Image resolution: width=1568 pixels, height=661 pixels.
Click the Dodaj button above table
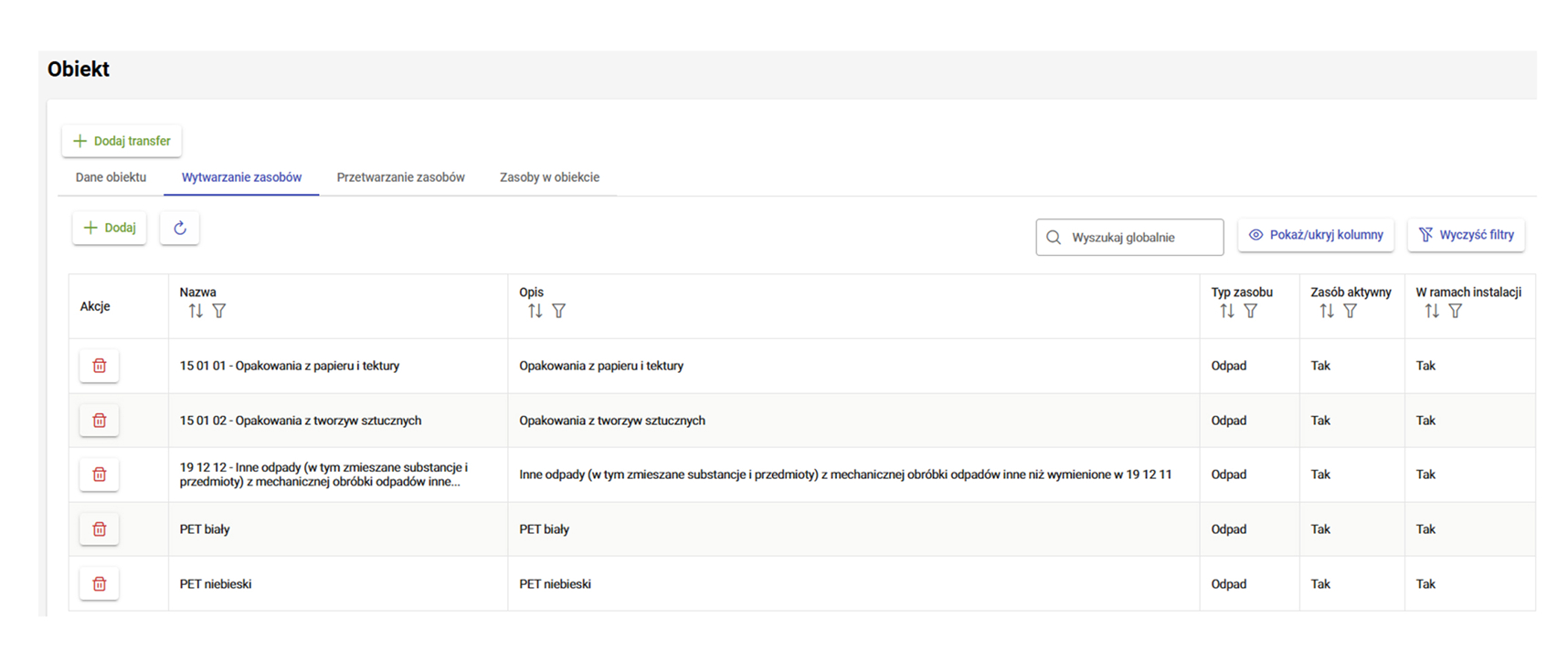(110, 229)
